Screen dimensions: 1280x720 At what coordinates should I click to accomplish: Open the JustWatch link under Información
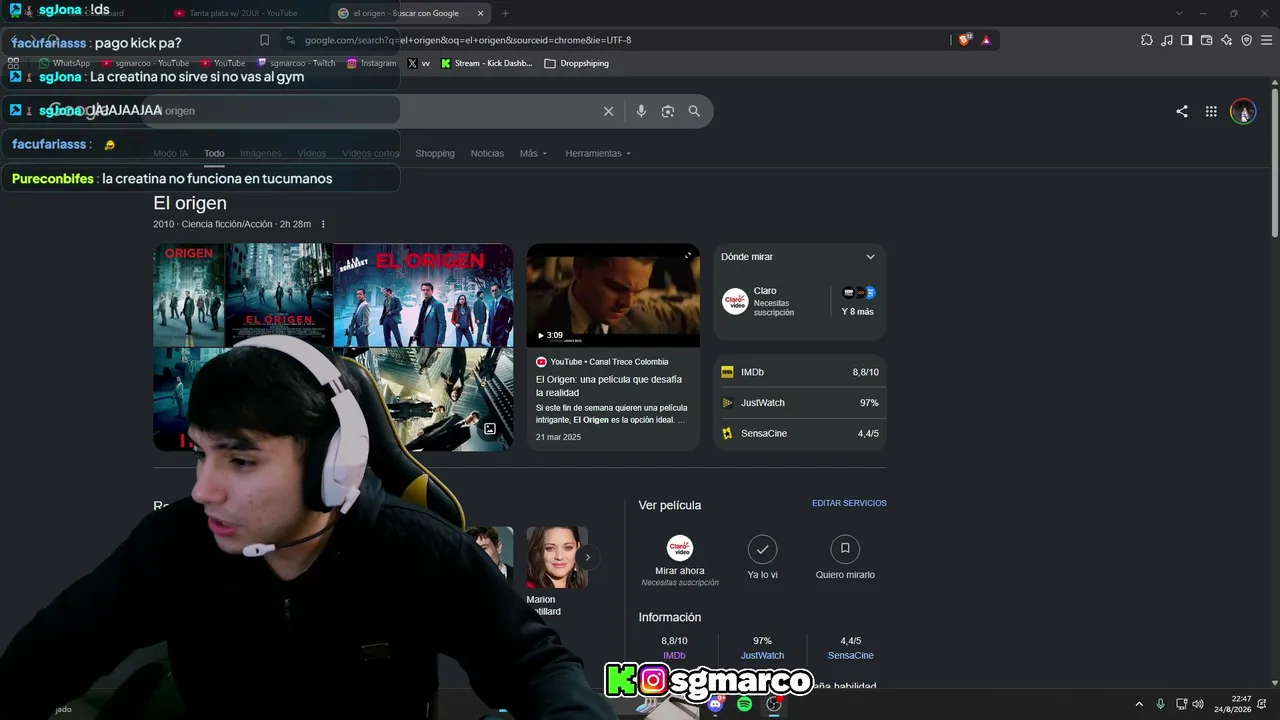pos(762,656)
